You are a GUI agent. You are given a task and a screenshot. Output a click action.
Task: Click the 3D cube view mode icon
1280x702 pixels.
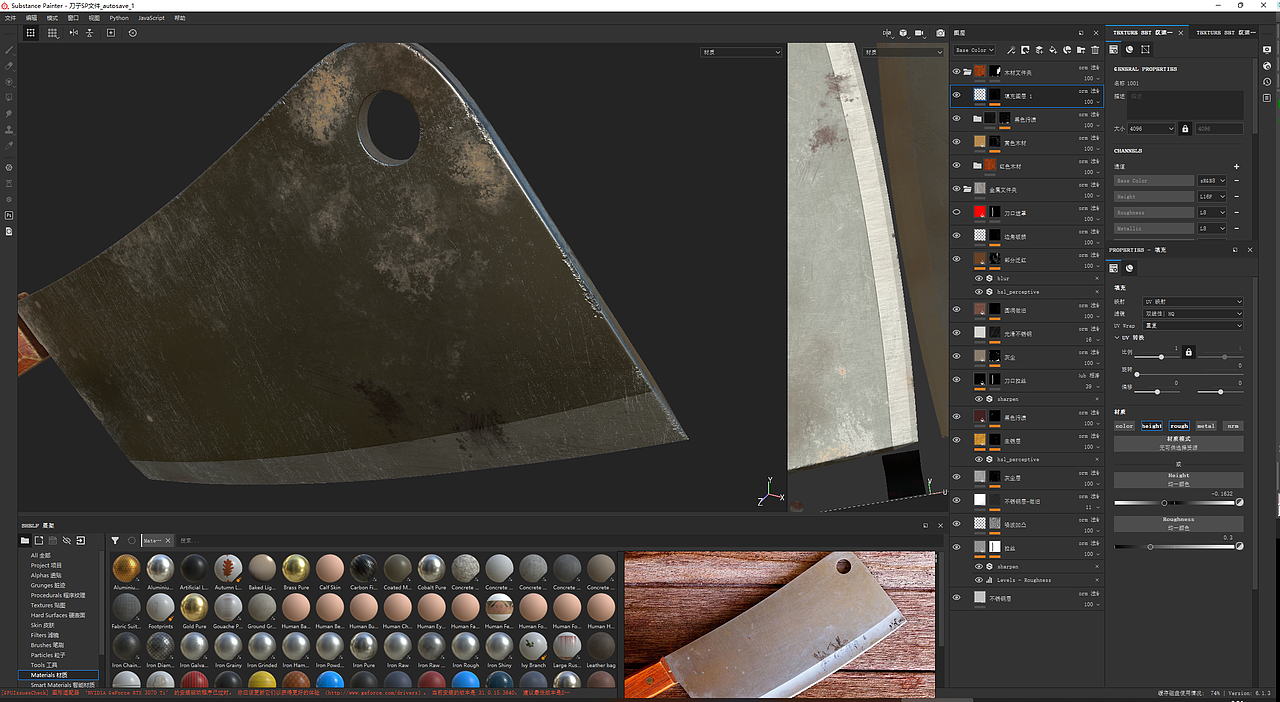pos(903,33)
